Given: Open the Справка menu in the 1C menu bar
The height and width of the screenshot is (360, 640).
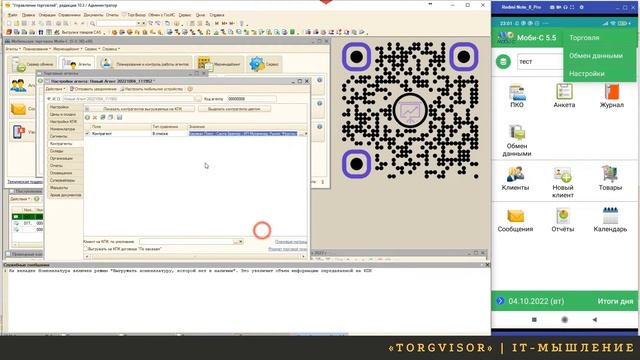Looking at the screenshot, I should tap(216, 15).
